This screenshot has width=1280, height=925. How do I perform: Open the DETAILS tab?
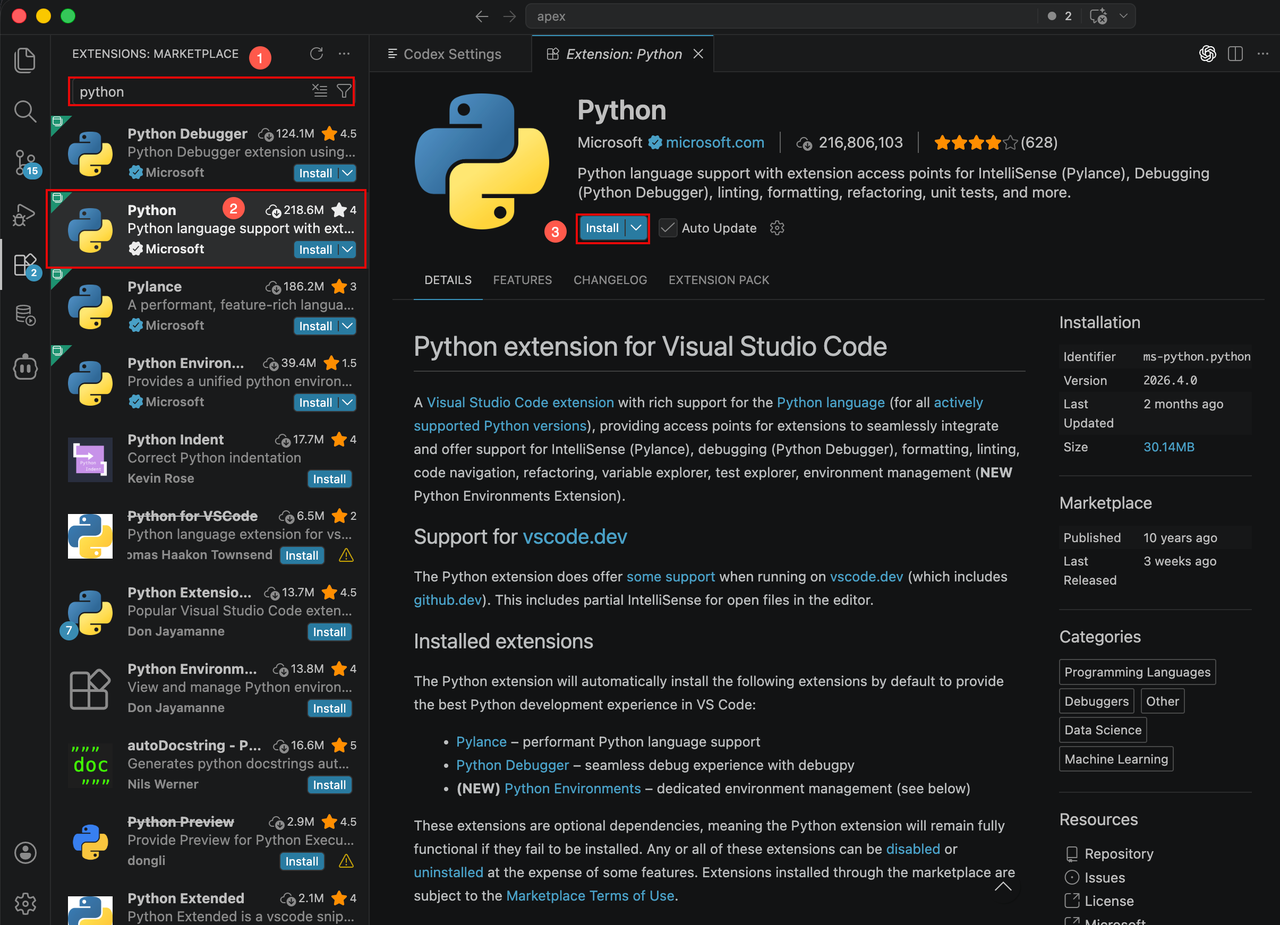point(448,280)
